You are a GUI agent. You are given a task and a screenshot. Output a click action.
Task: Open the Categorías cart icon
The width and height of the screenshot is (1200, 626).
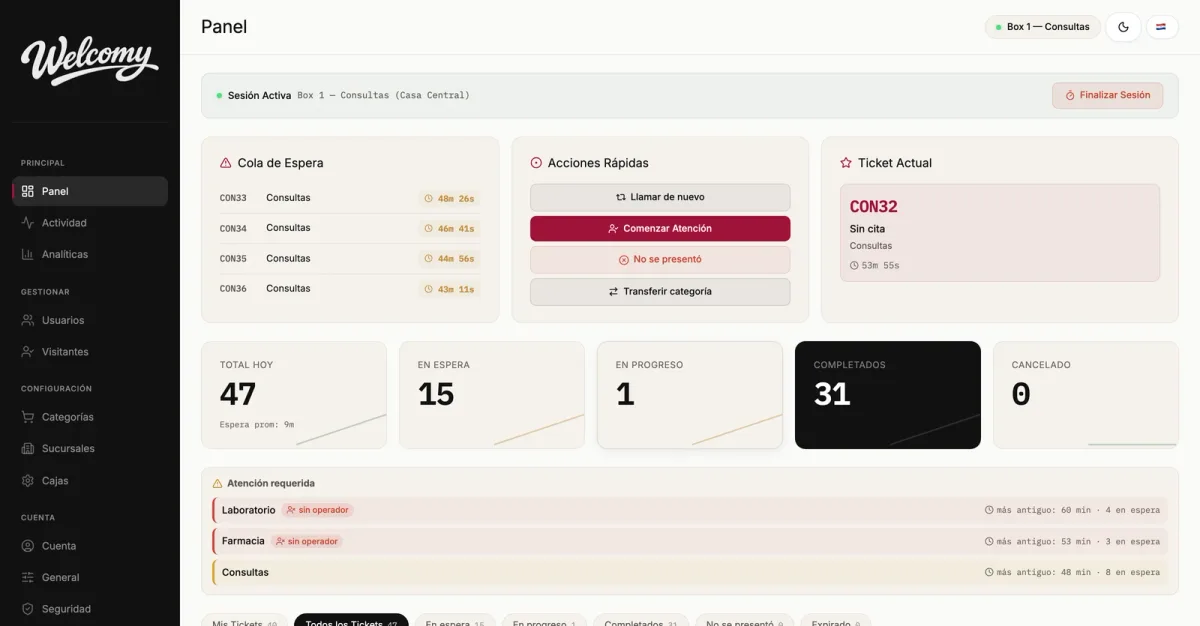coord(28,417)
